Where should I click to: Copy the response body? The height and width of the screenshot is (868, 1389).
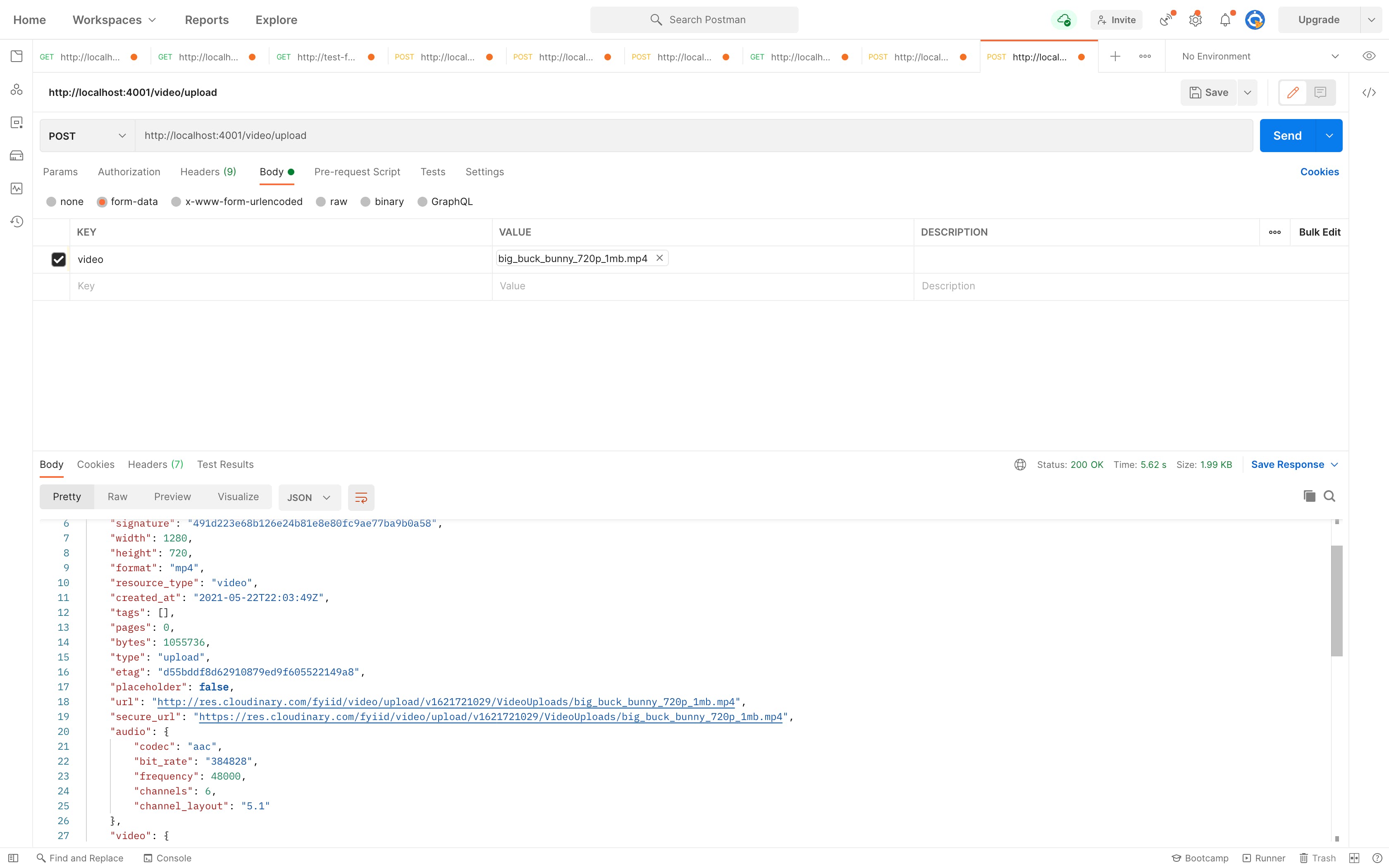pyautogui.click(x=1309, y=496)
